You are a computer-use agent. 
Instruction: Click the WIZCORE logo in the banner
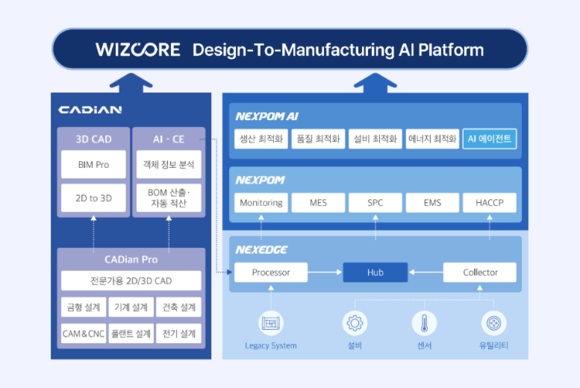pyautogui.click(x=138, y=50)
